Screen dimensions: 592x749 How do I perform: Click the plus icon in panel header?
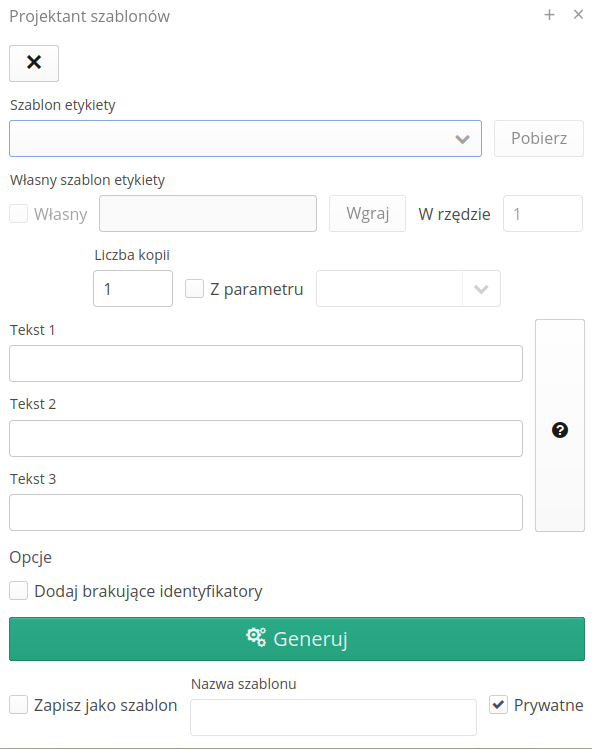coord(549,15)
